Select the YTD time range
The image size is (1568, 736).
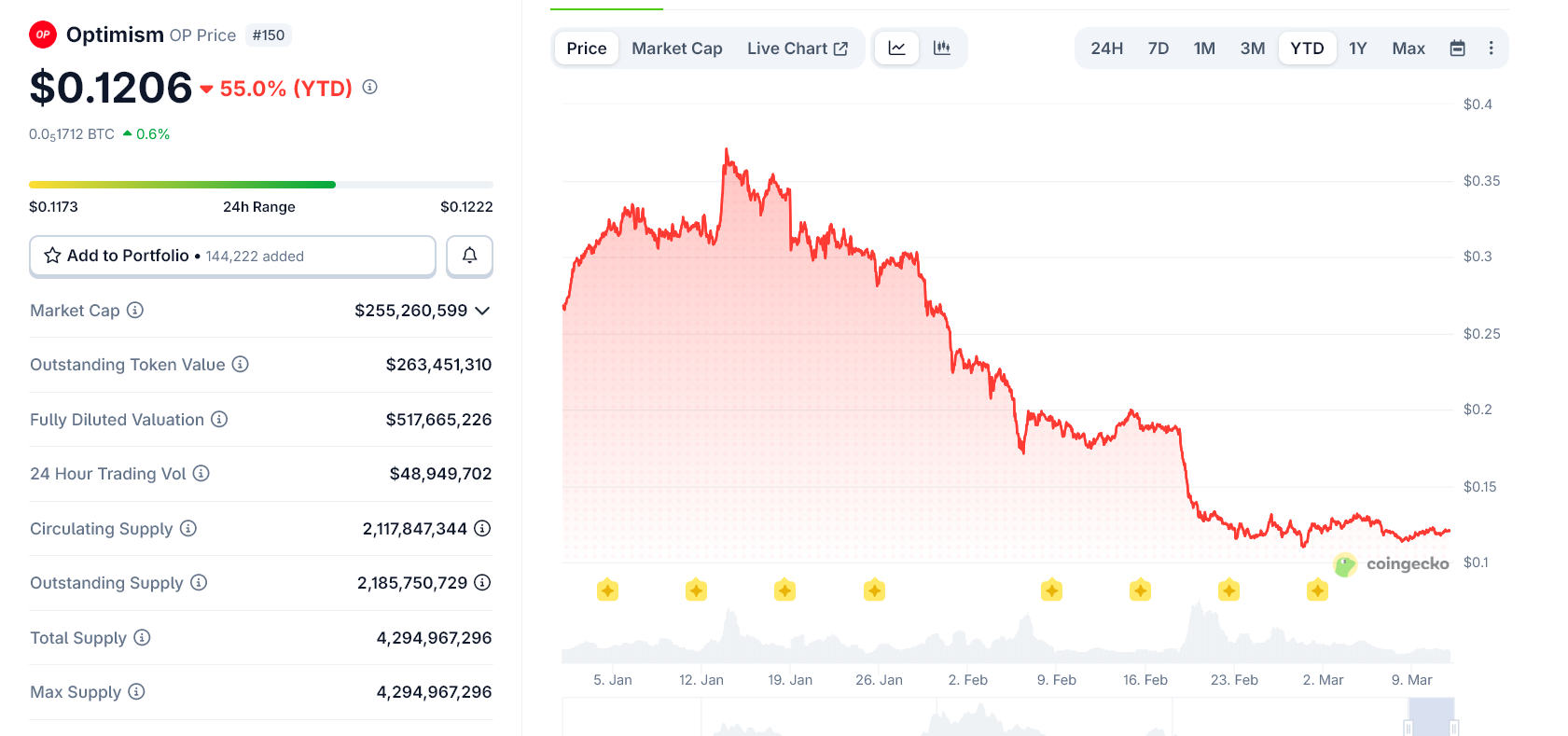pyautogui.click(x=1307, y=49)
